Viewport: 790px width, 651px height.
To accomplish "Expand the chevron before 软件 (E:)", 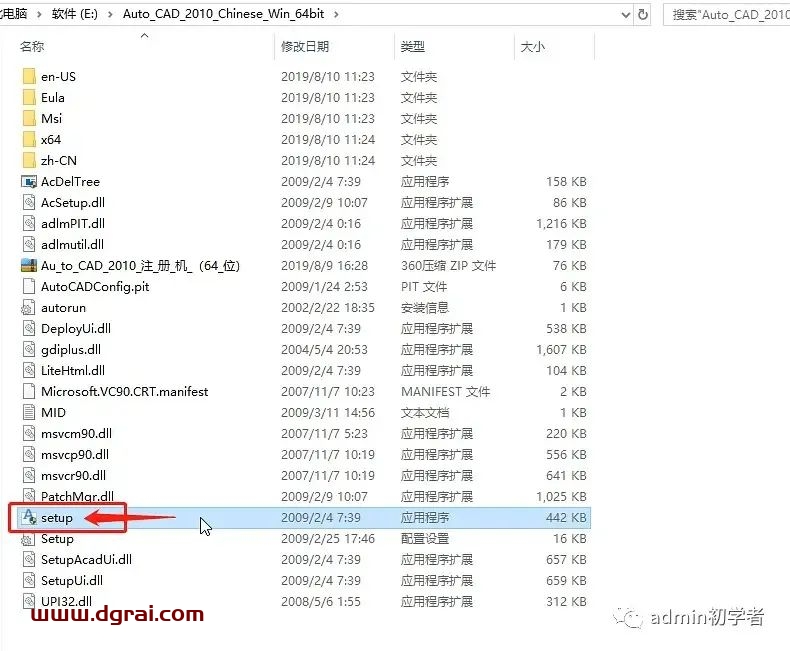I will [39, 14].
